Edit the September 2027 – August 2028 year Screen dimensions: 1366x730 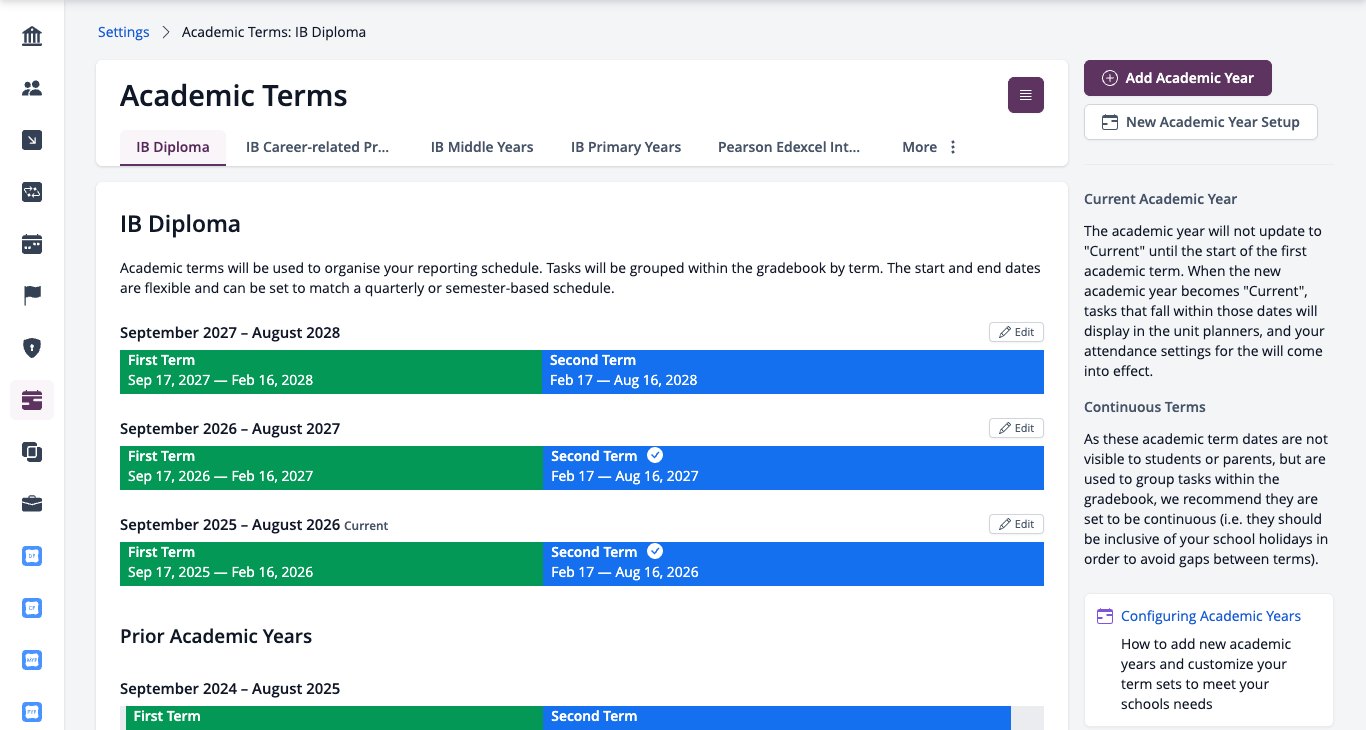tap(1016, 332)
